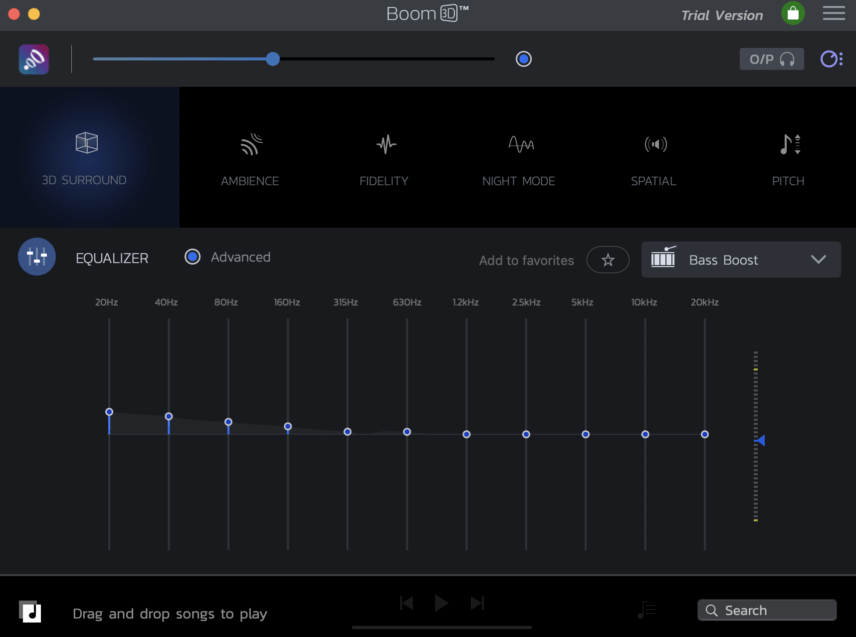
Task: Adjust the 1.2kHz band handle
Action: [x=466, y=434]
